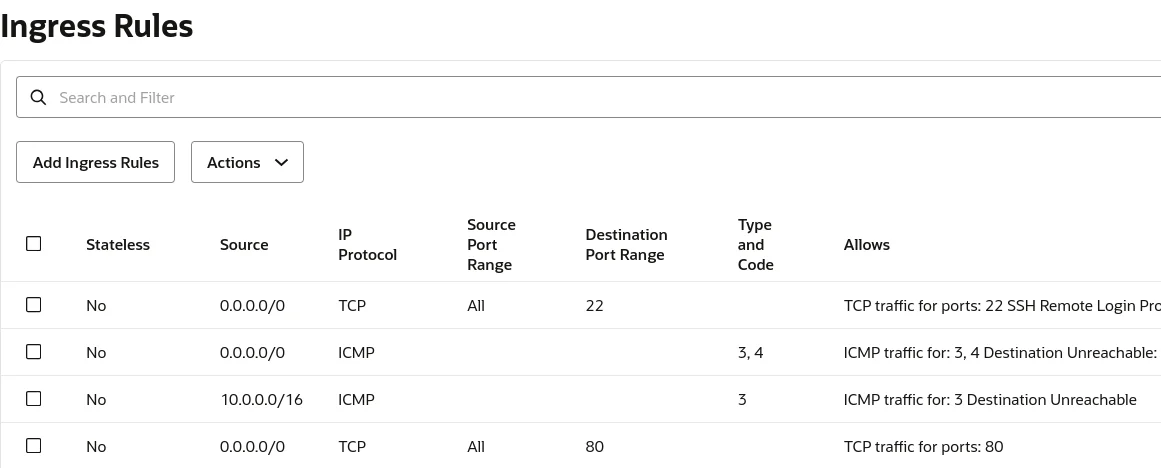Image resolution: width=1161 pixels, height=468 pixels.
Task: Click the Allows column header
Action: click(866, 245)
